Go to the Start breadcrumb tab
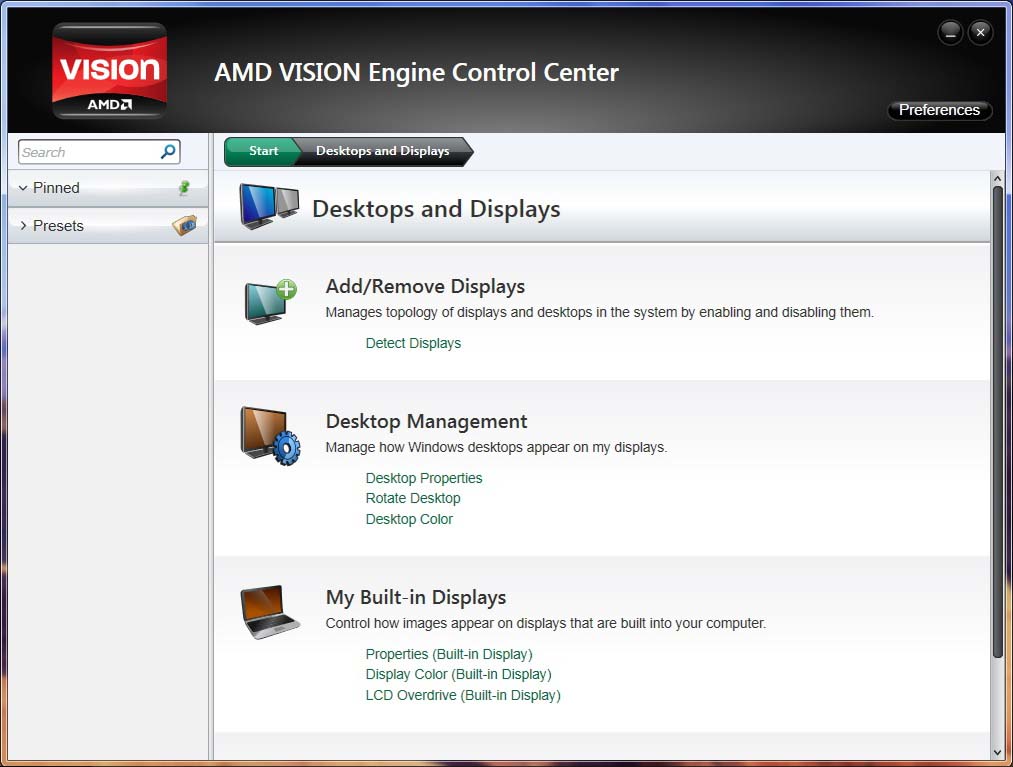 (x=263, y=151)
